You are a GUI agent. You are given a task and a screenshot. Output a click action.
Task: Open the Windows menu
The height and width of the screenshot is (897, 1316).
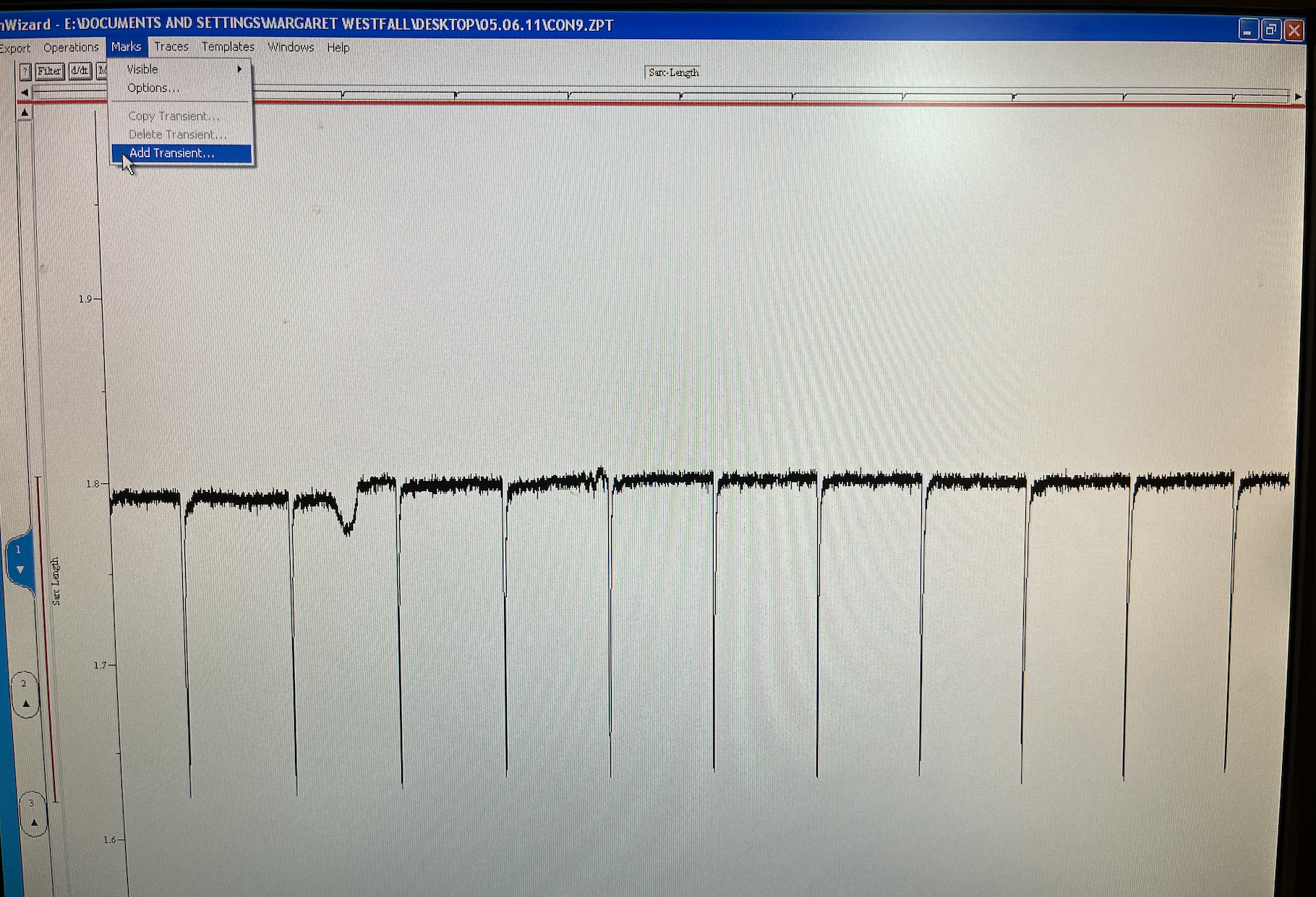[291, 48]
